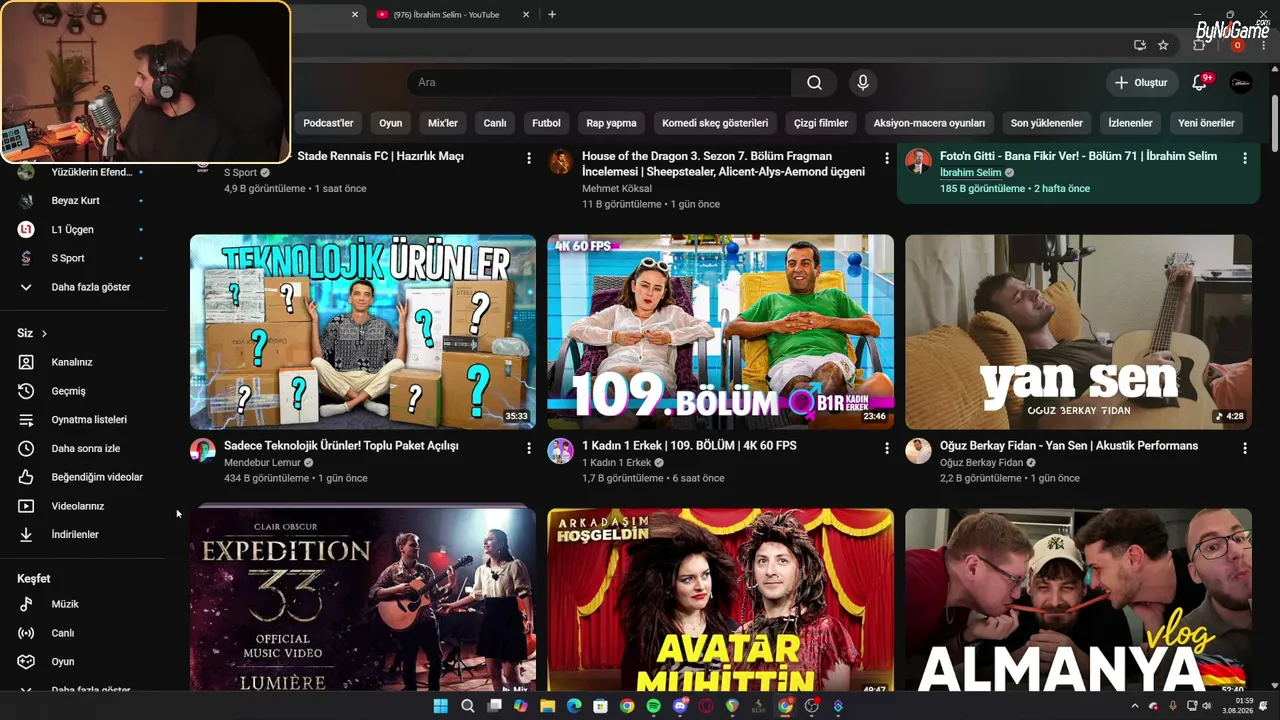Play Expedition 33 music video thumbnail
The image size is (1280, 720).
[363, 599]
